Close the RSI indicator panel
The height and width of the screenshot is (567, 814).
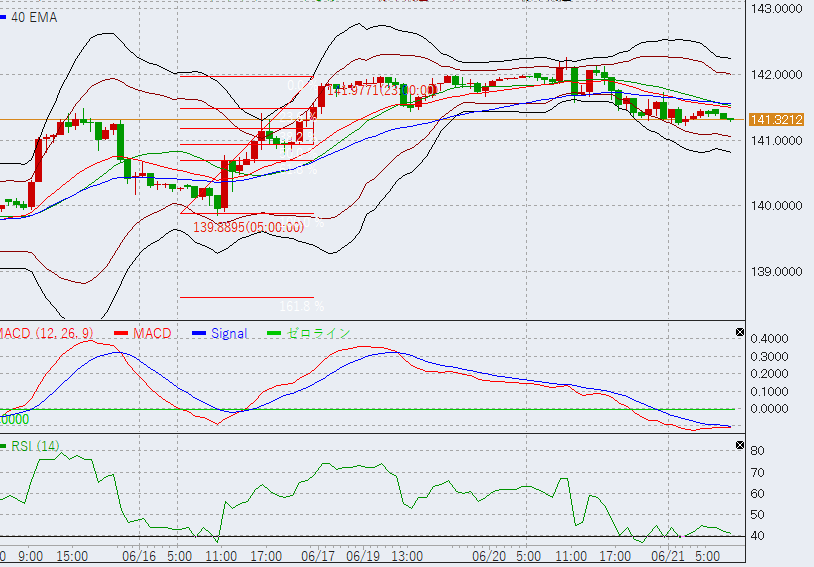(739, 444)
